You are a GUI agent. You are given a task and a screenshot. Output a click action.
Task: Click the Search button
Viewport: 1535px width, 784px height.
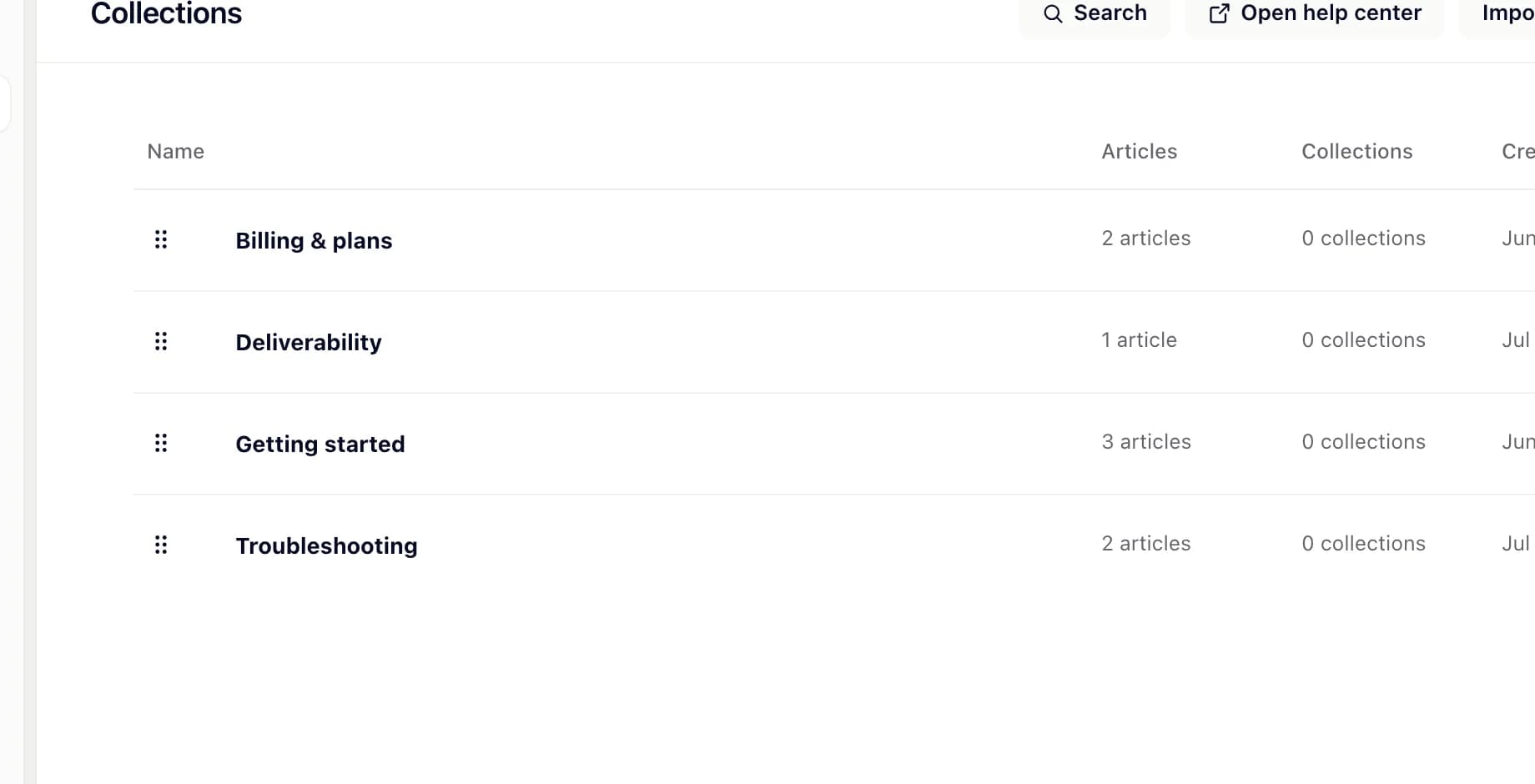pyautogui.click(x=1095, y=13)
